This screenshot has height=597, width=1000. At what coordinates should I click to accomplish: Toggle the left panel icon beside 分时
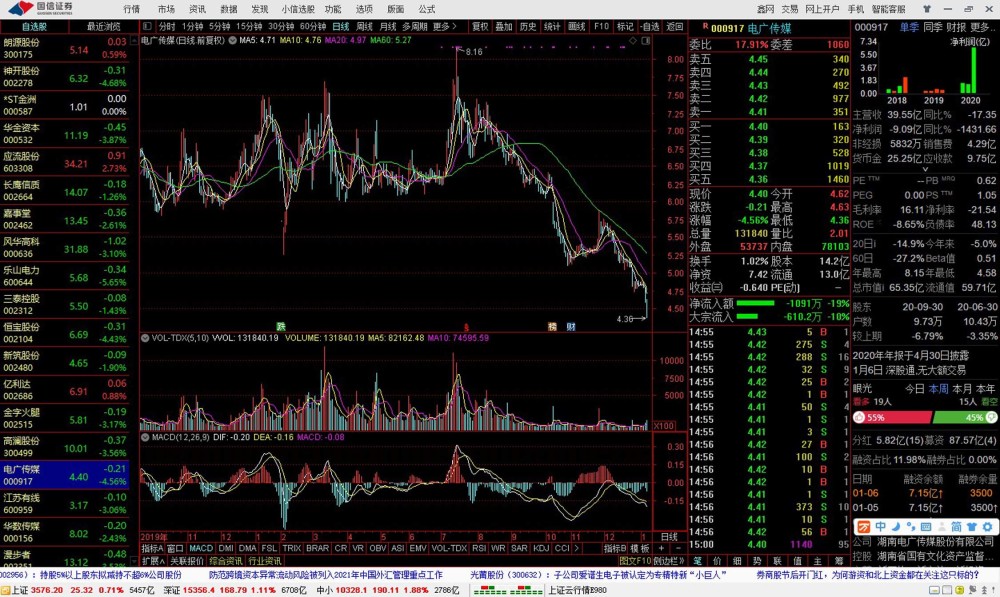[147, 26]
